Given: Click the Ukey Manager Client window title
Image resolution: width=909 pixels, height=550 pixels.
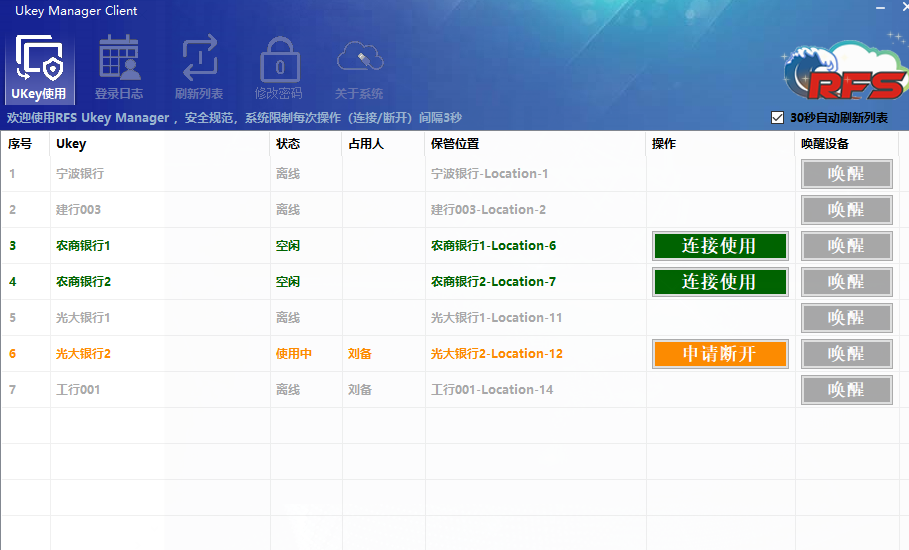Looking at the screenshot, I should click(76, 10).
